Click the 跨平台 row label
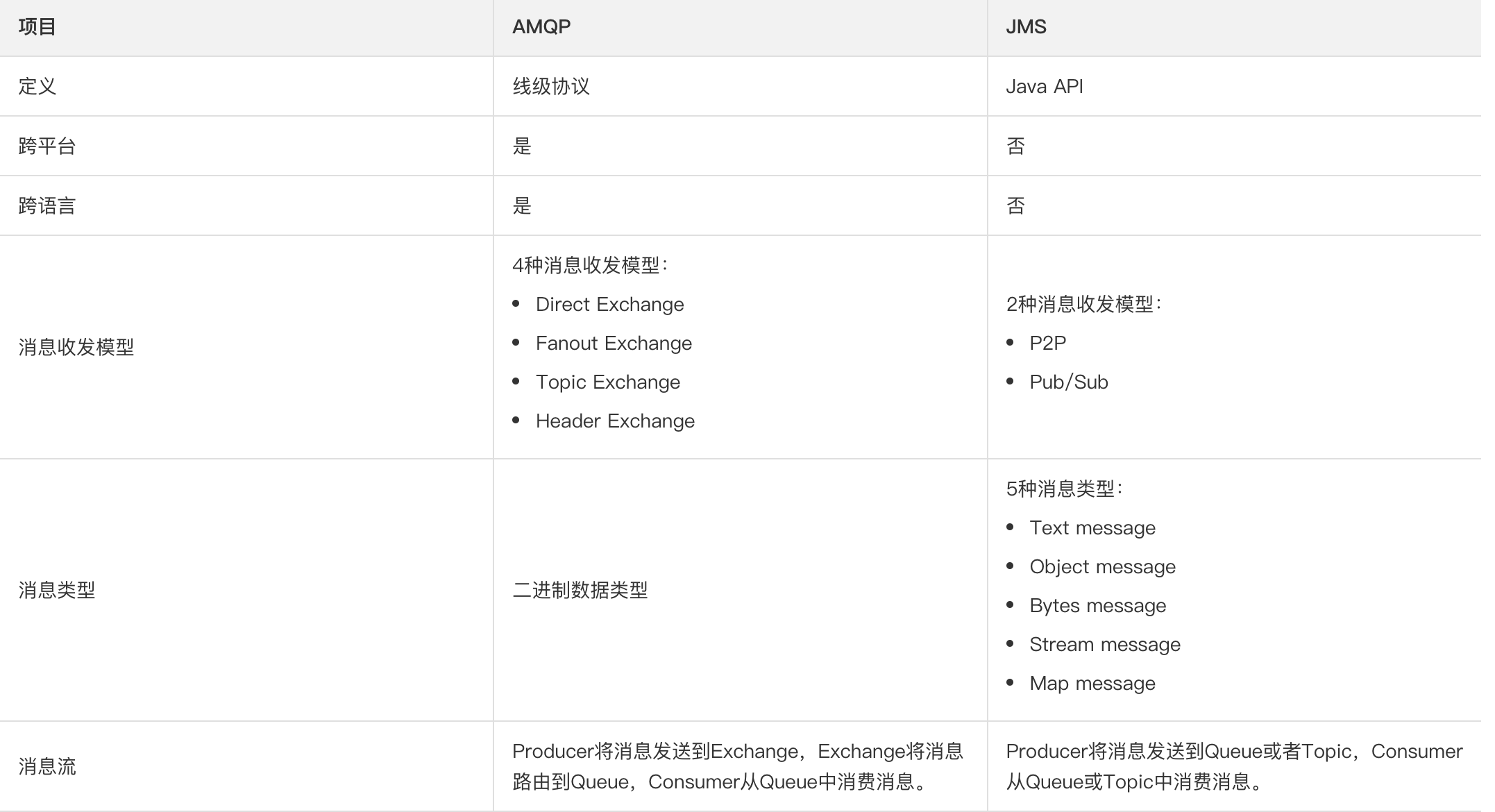 (x=47, y=146)
